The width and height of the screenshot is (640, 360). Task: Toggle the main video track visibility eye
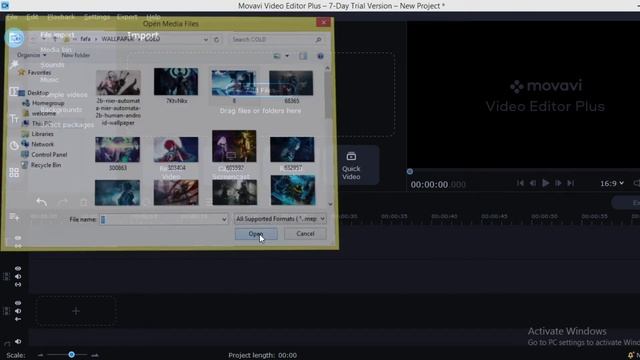click(x=18, y=303)
